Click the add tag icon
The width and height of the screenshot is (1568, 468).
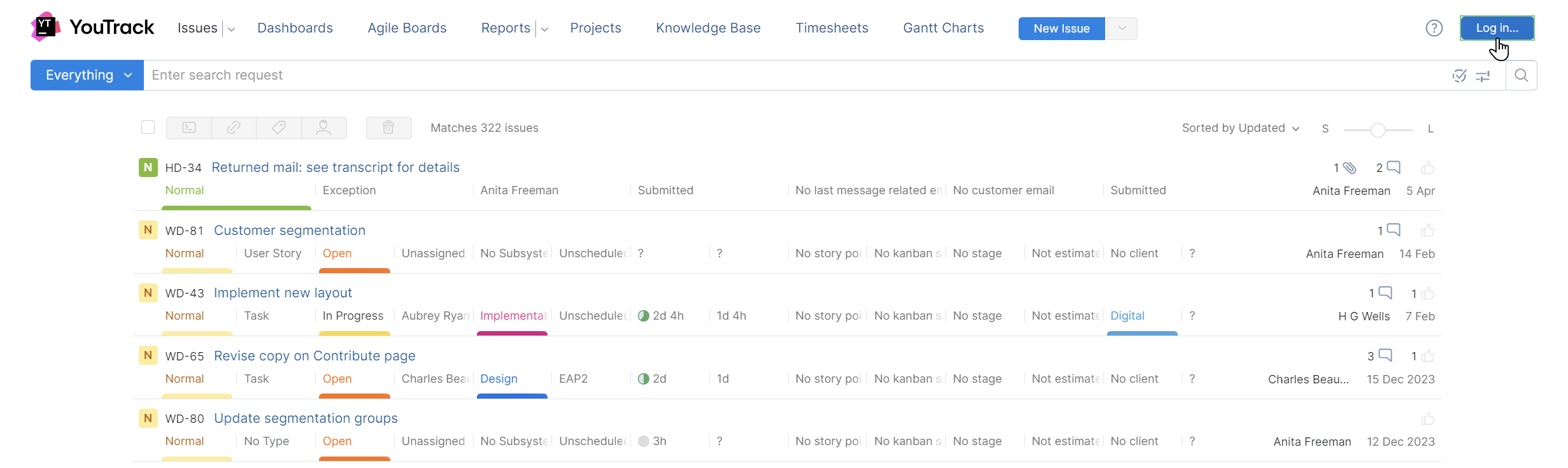pyautogui.click(x=279, y=127)
